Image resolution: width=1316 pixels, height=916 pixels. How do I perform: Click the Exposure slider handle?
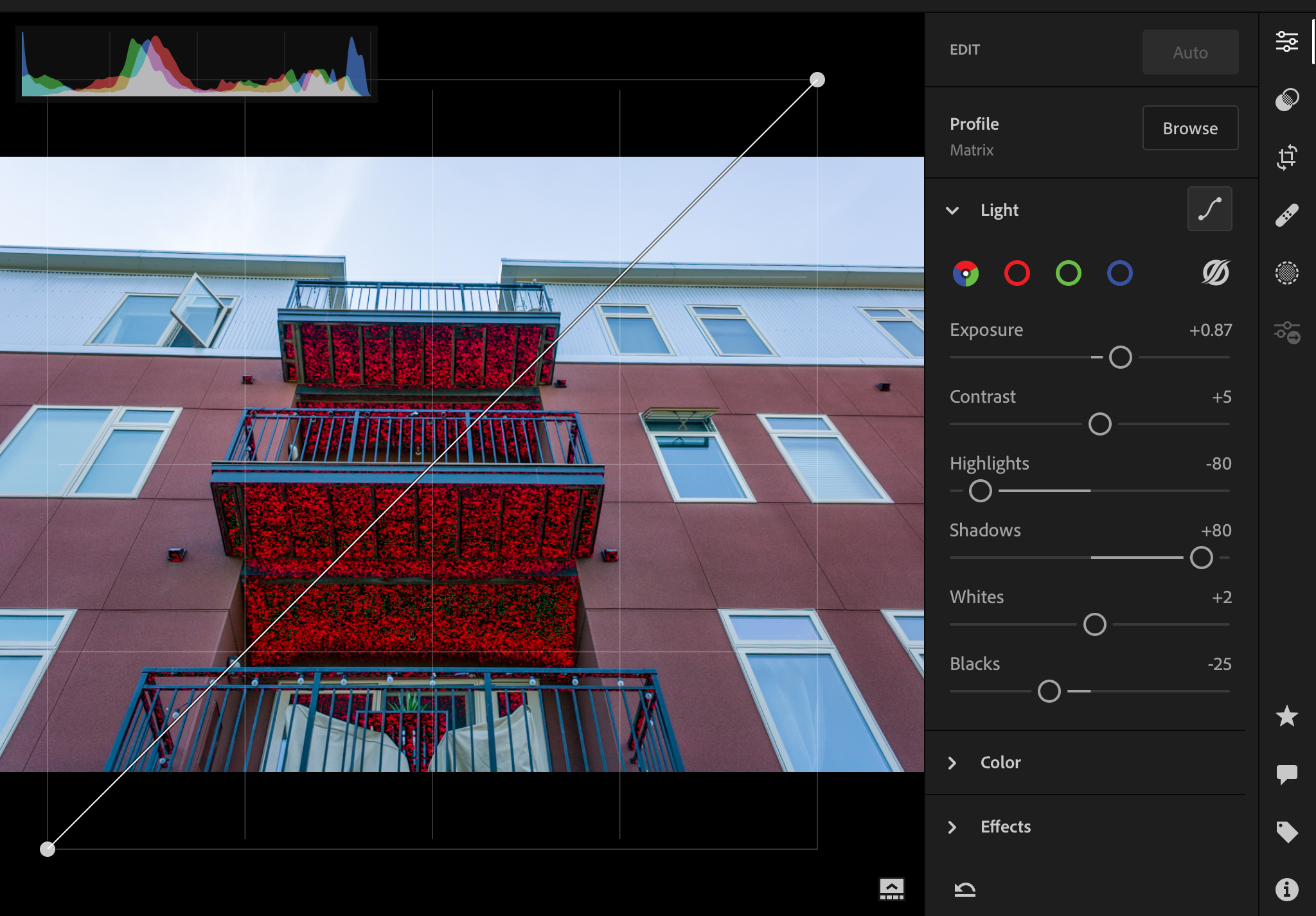point(1120,357)
